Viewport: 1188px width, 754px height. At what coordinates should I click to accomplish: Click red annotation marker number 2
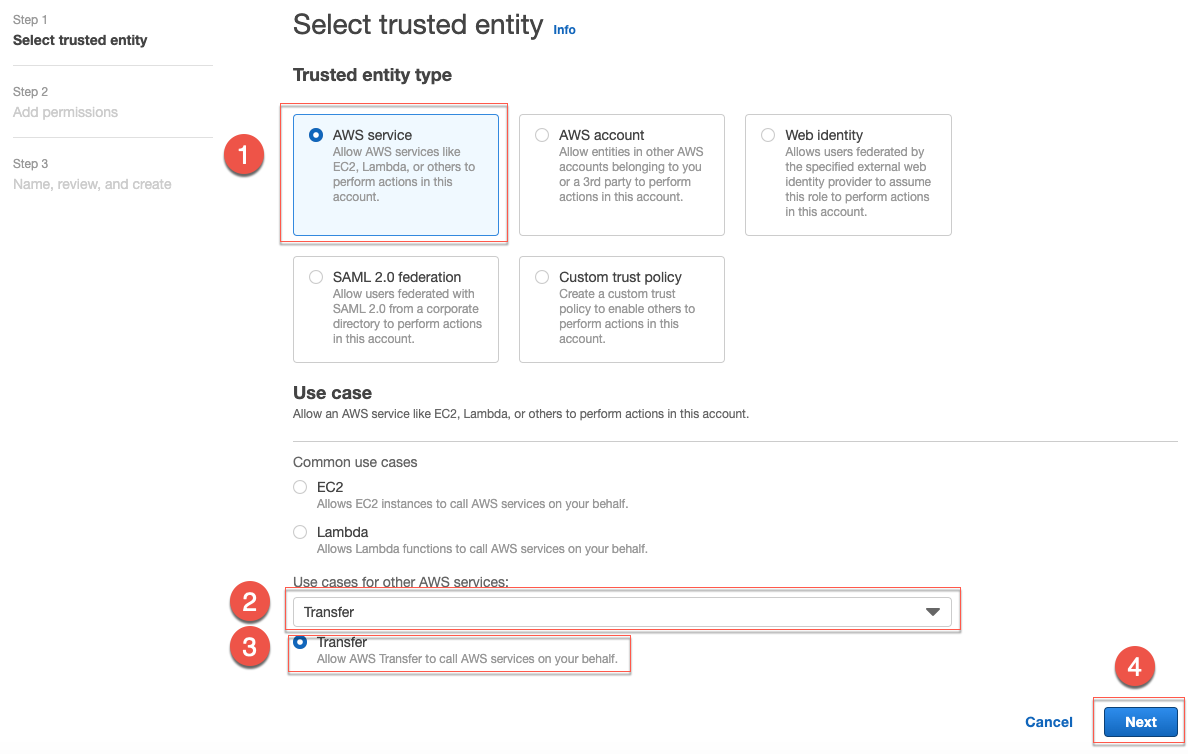point(249,602)
